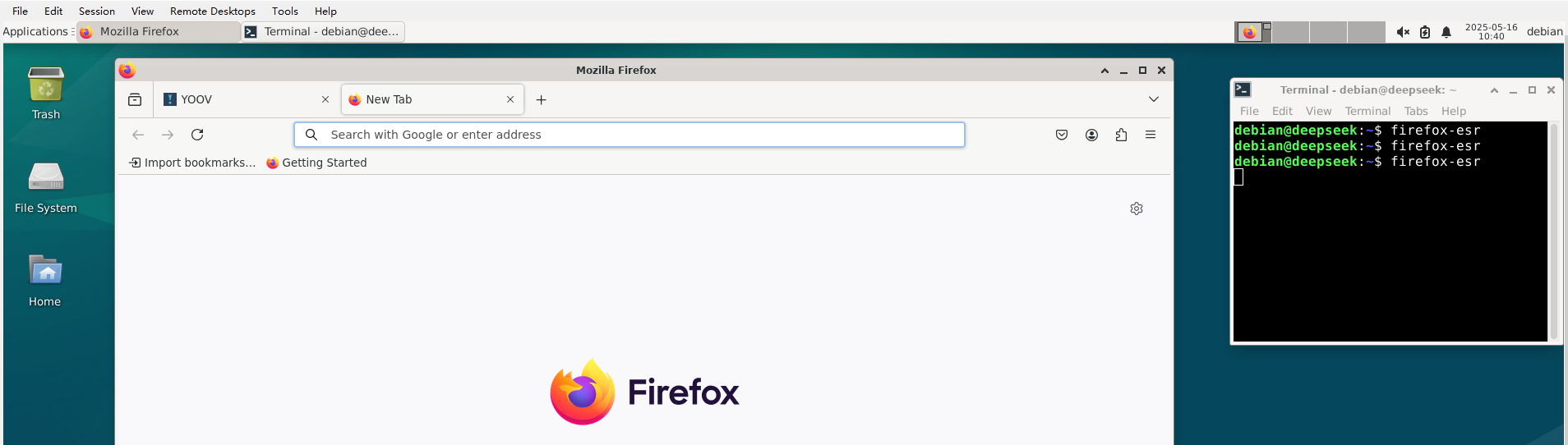
Task: Open the notifications bell icon
Action: click(x=1446, y=32)
